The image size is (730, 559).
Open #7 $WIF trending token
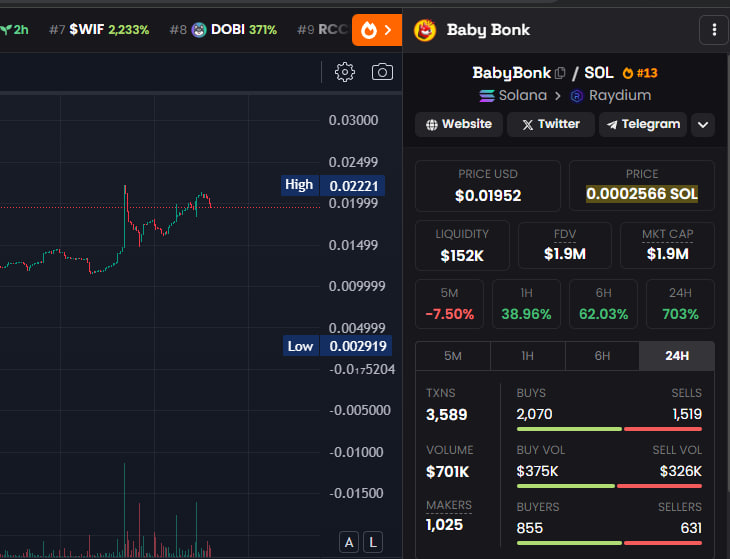coord(99,30)
